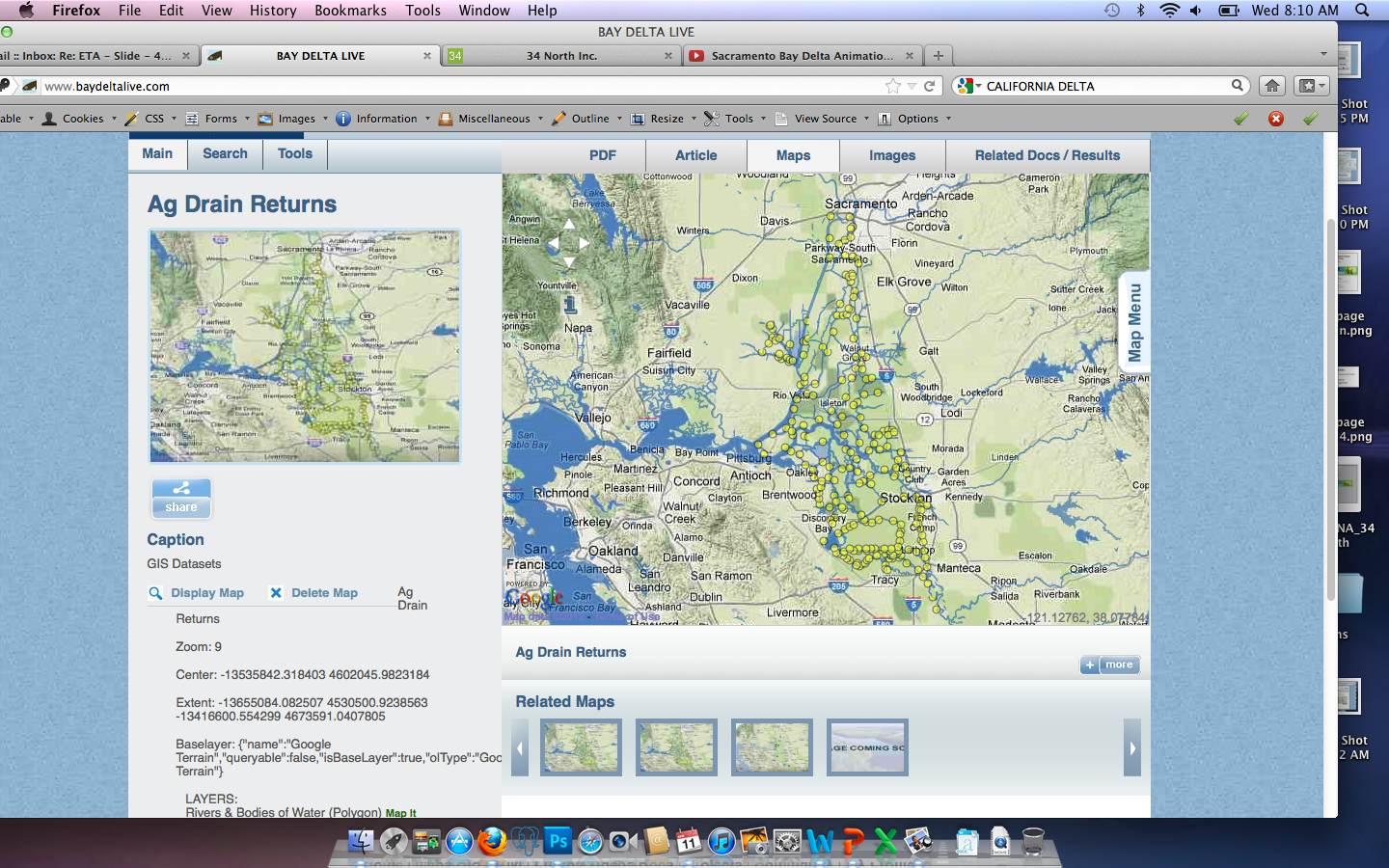Open a new browser tab with plus icon
Viewport: 1389px width, 868px height.
pos(938,55)
